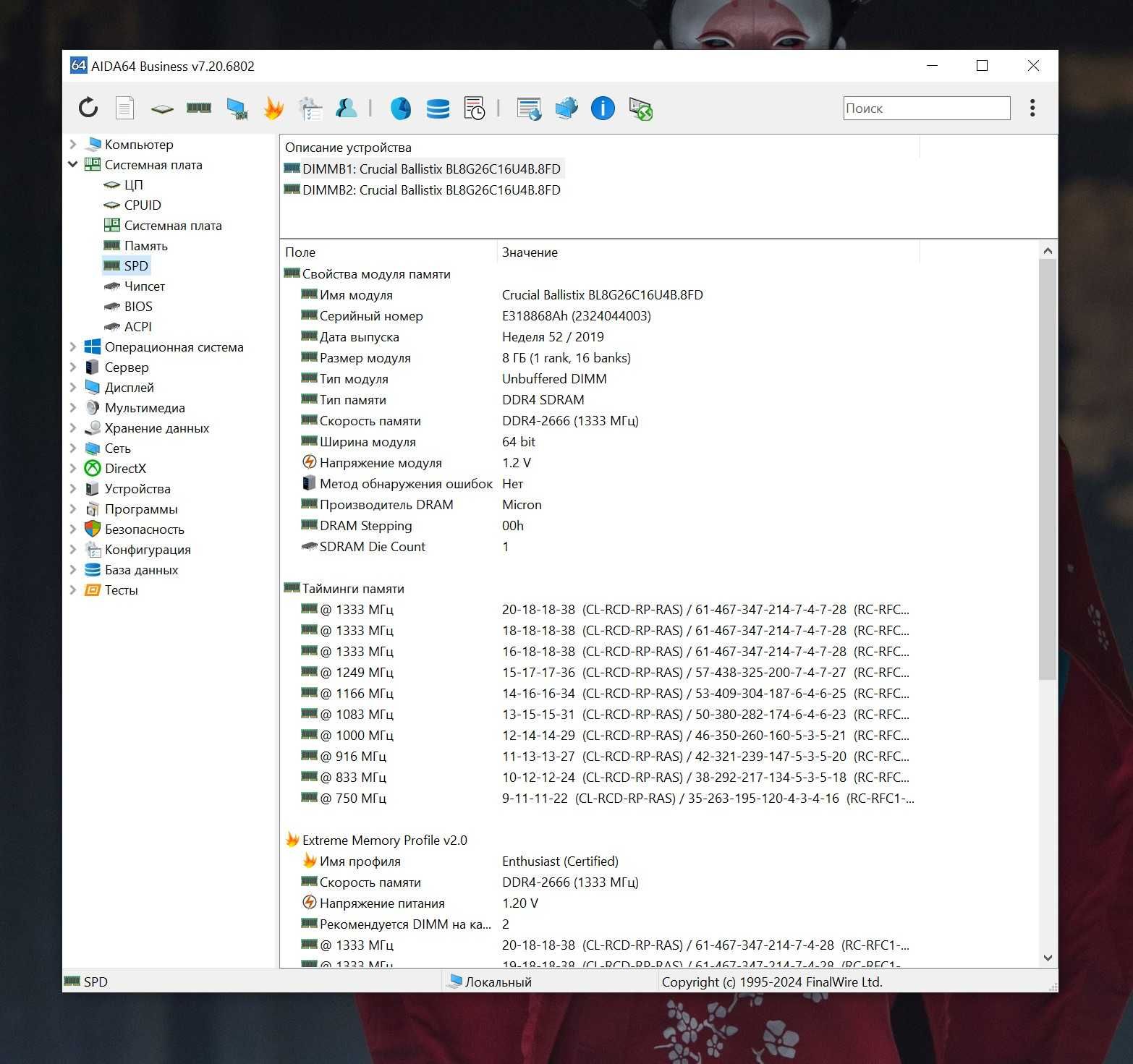Click the monitor diagnostics toolbar icon
This screenshot has height=1064, width=1133.
point(237,108)
